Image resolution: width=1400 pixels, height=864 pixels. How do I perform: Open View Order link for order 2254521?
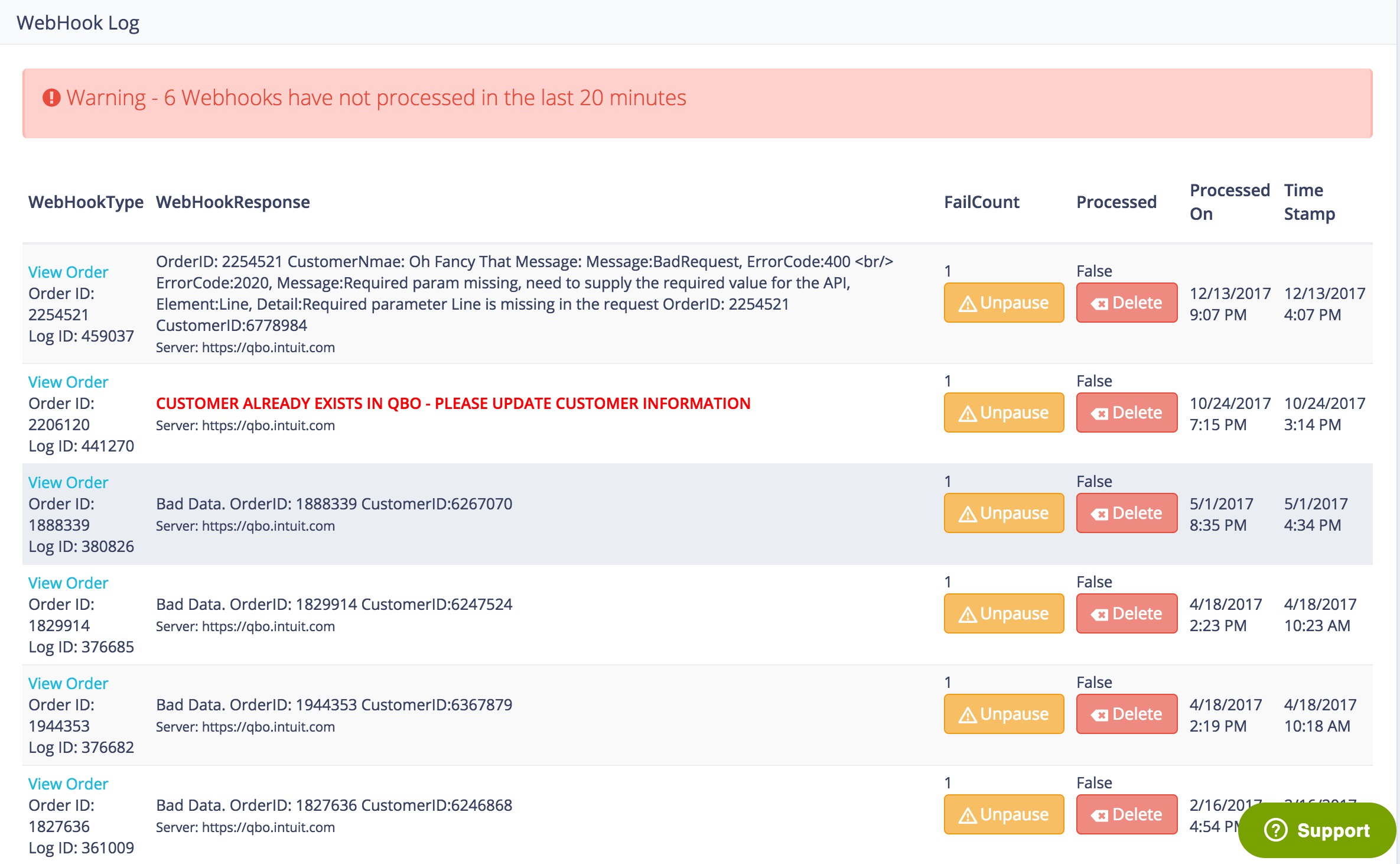pyautogui.click(x=69, y=272)
